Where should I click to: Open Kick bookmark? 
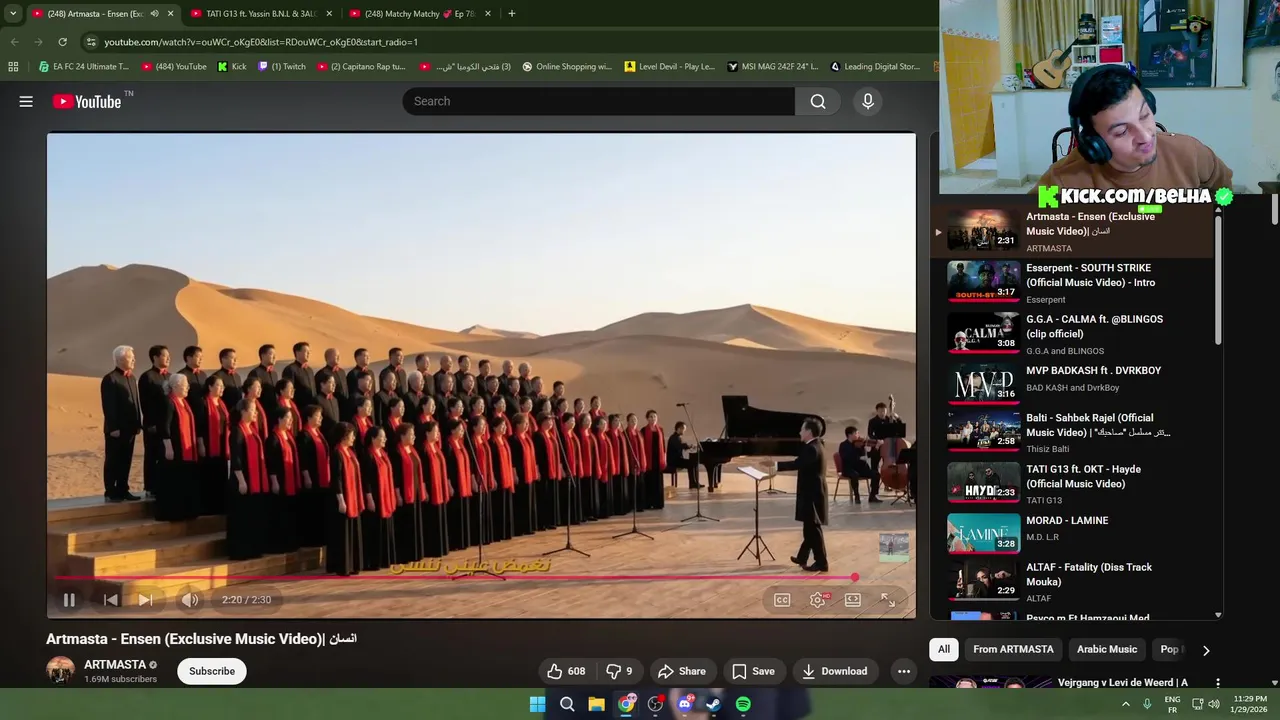click(x=232, y=67)
